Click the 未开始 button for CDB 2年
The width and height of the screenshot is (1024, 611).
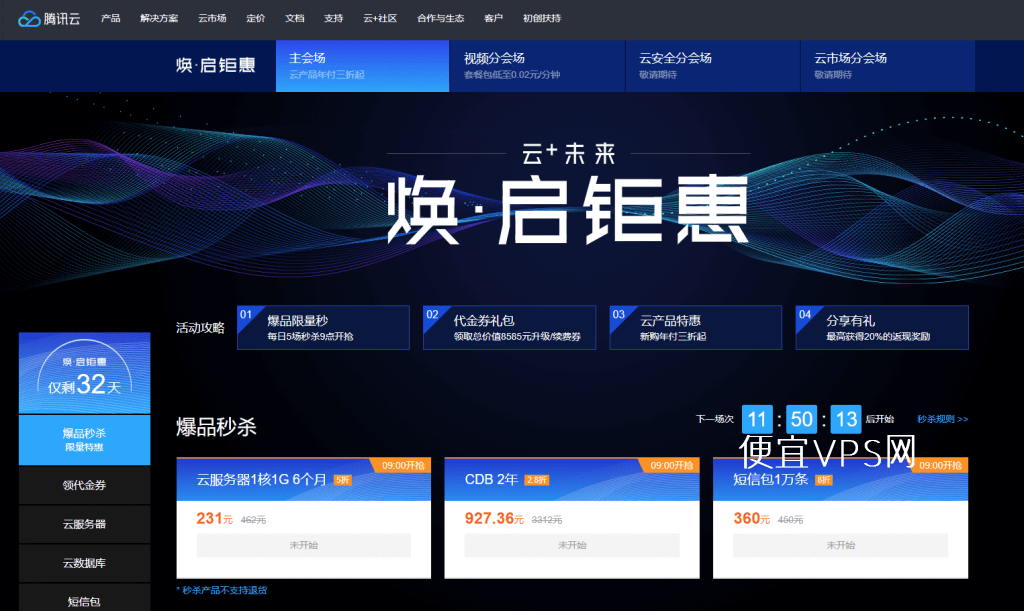[572, 545]
